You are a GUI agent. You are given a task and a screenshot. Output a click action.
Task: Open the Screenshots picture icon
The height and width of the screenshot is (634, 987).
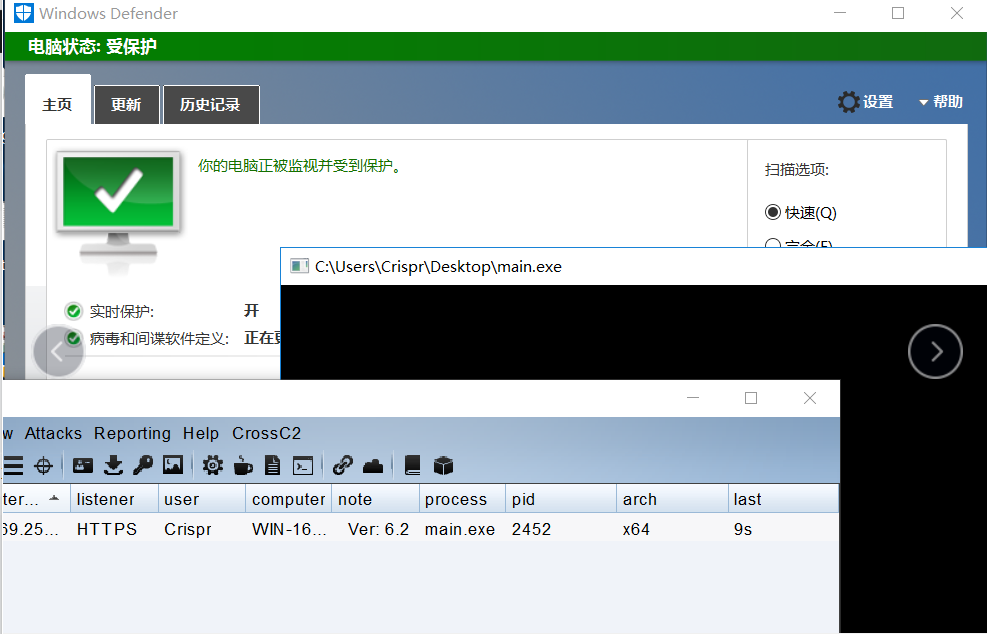(173, 465)
